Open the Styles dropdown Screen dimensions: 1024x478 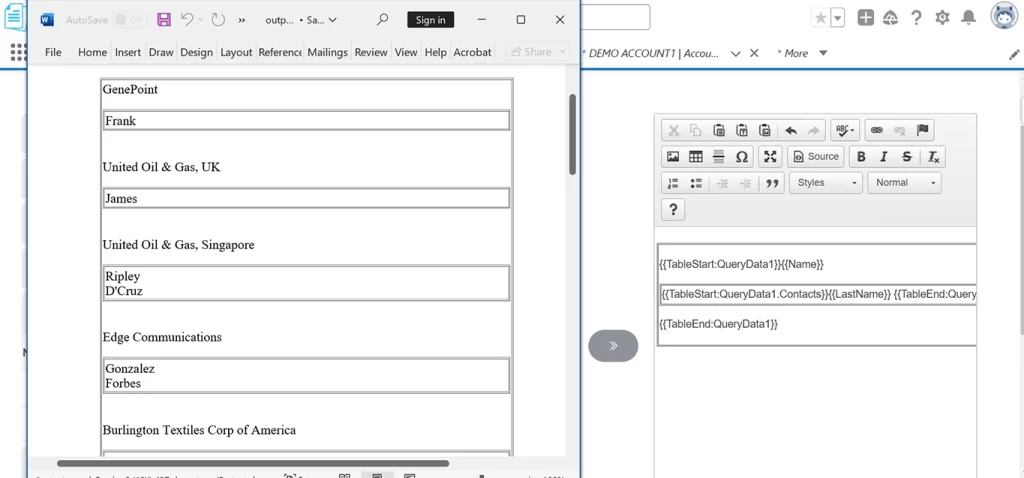click(826, 183)
